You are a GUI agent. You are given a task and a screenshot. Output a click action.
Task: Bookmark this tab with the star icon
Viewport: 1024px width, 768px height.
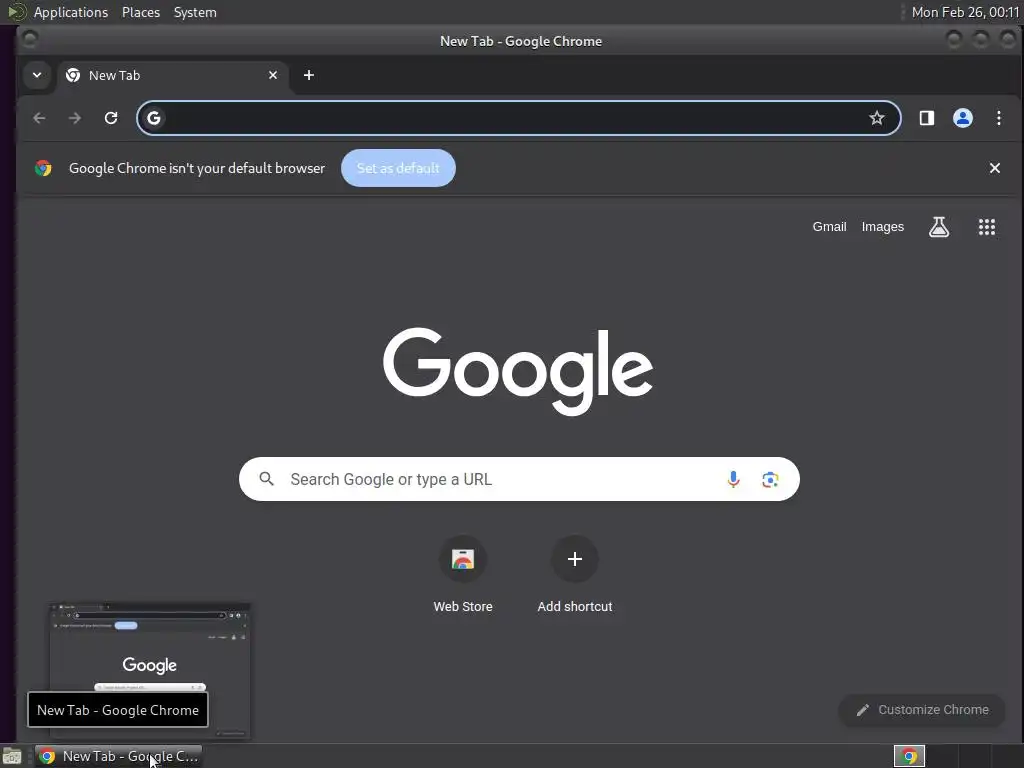pyautogui.click(x=876, y=118)
